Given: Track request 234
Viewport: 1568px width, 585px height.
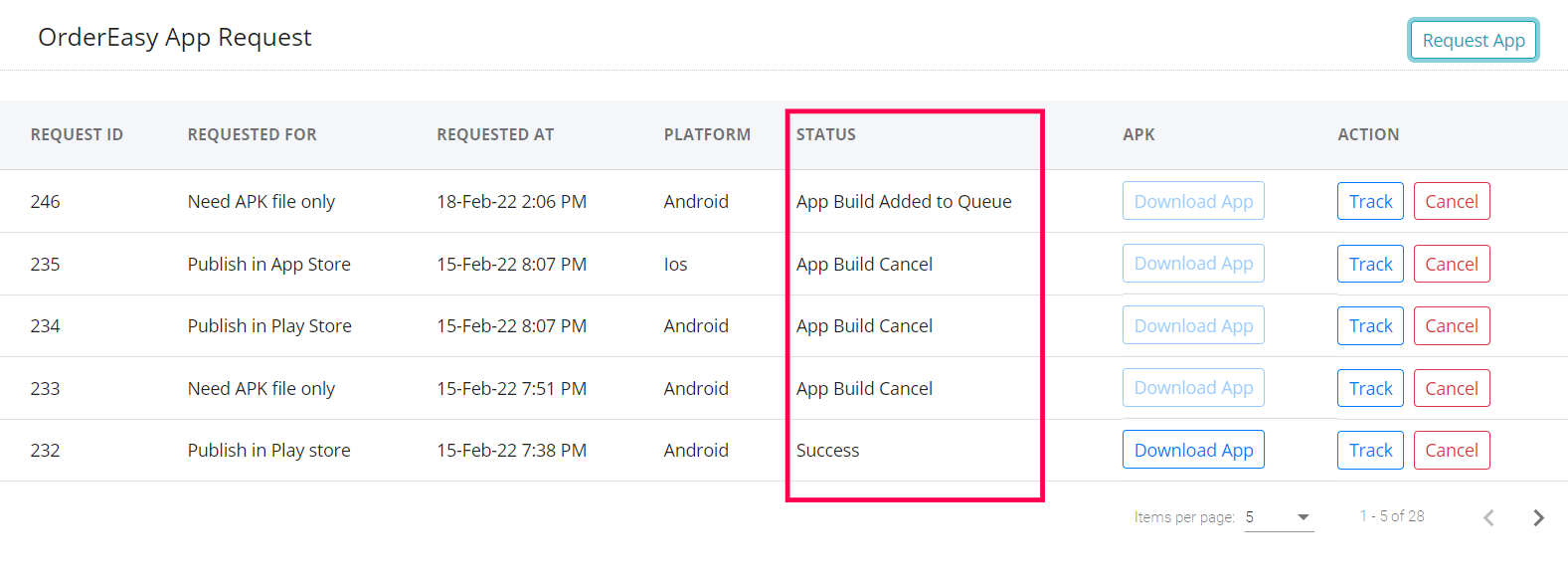Looking at the screenshot, I should click(1370, 325).
